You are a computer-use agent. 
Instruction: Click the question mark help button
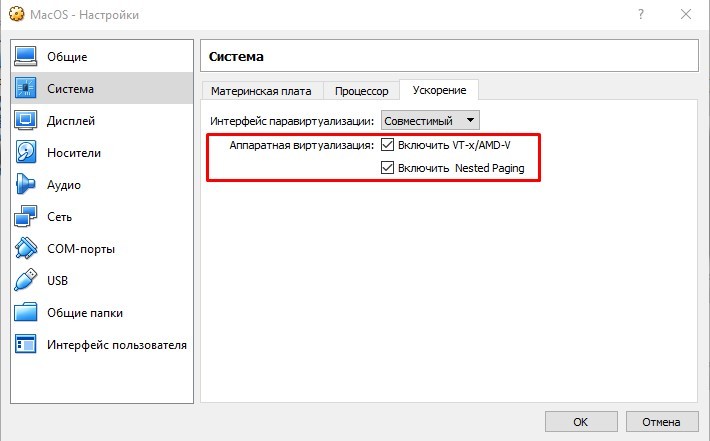639,15
